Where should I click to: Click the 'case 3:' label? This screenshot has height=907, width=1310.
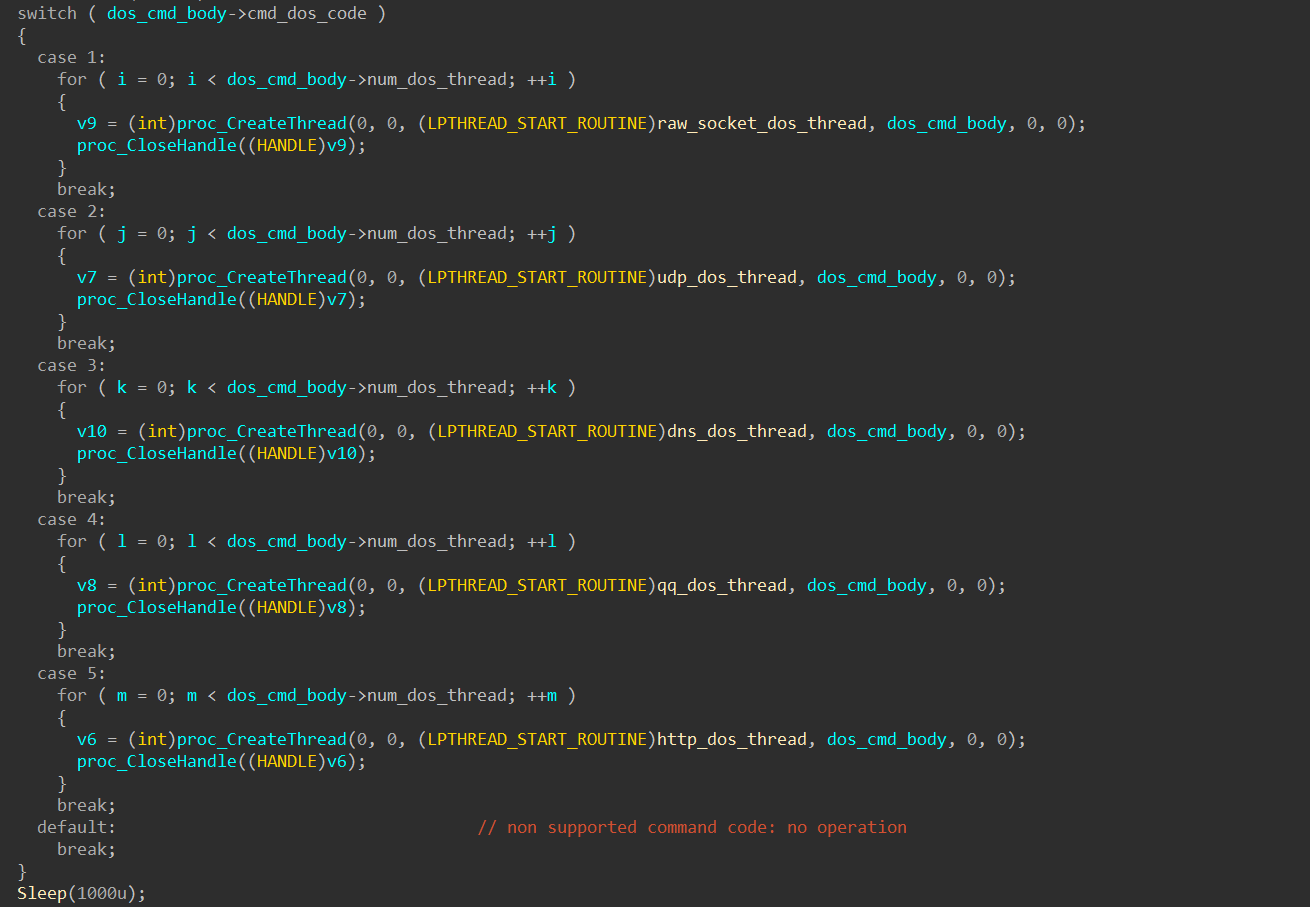pos(71,365)
